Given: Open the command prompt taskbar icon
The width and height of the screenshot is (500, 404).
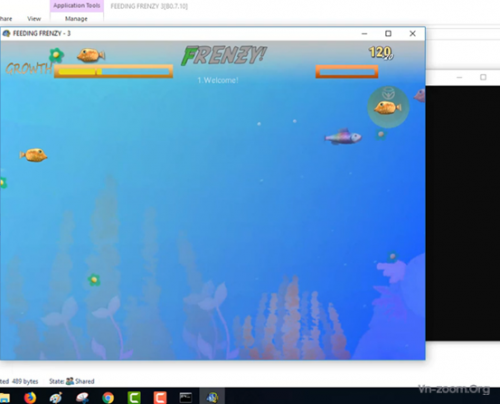Looking at the screenshot, I should tap(186, 397).
